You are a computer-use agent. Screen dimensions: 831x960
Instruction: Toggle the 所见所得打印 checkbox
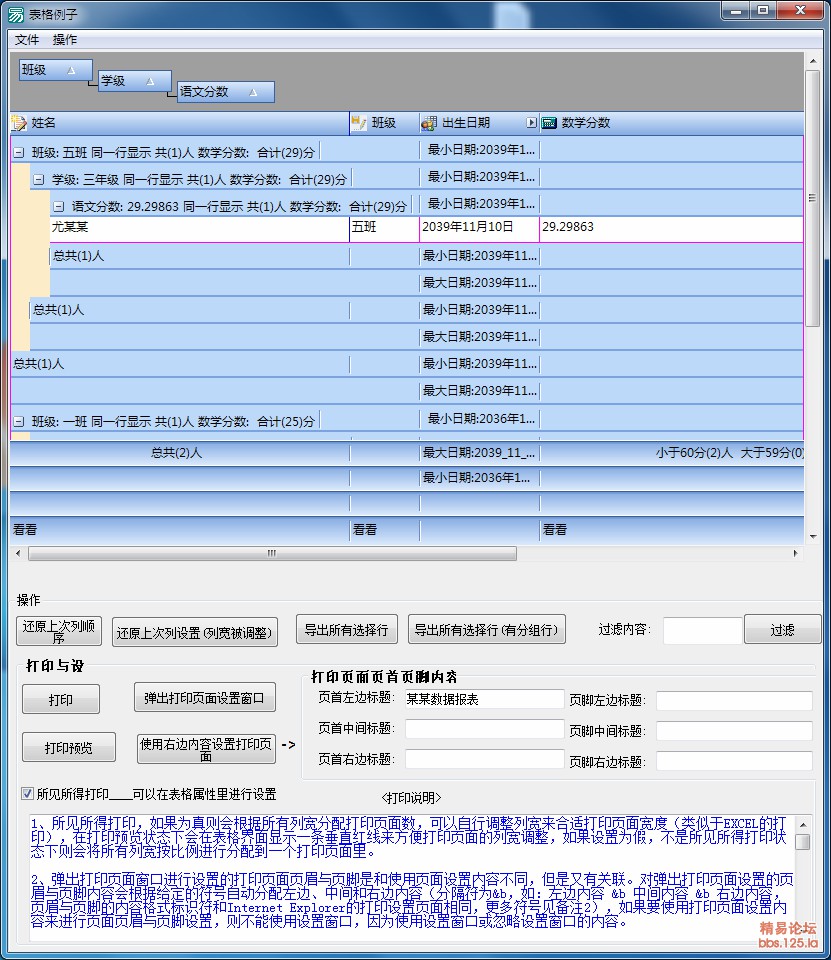[x=27, y=794]
